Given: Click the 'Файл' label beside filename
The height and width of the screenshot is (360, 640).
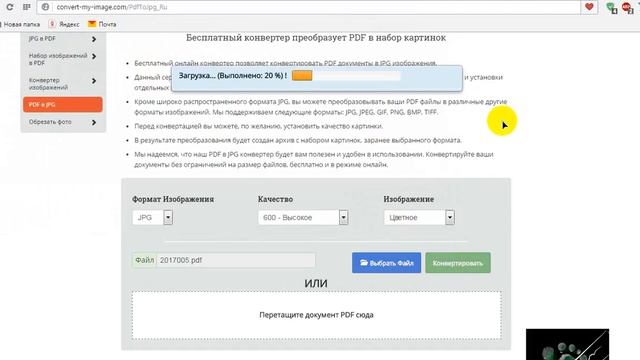Looking at the screenshot, I should pyautogui.click(x=144, y=260).
